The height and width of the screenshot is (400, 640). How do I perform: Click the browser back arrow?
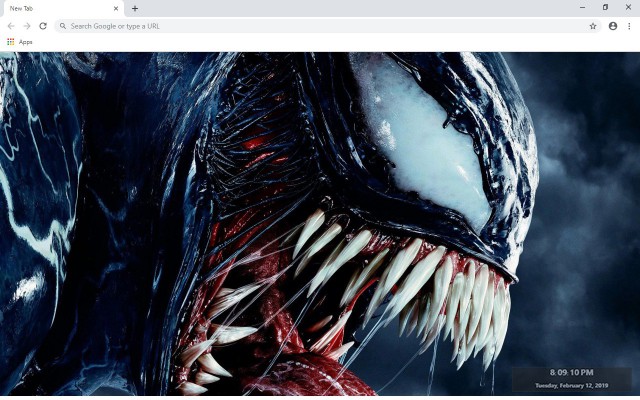pos(11,26)
